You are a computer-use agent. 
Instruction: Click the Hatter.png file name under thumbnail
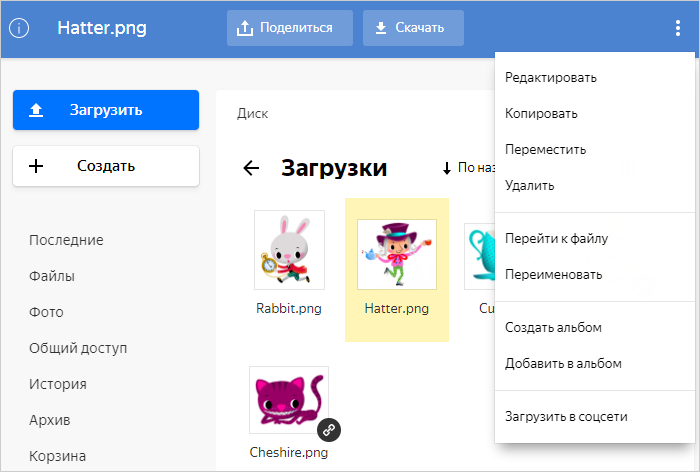point(396,309)
